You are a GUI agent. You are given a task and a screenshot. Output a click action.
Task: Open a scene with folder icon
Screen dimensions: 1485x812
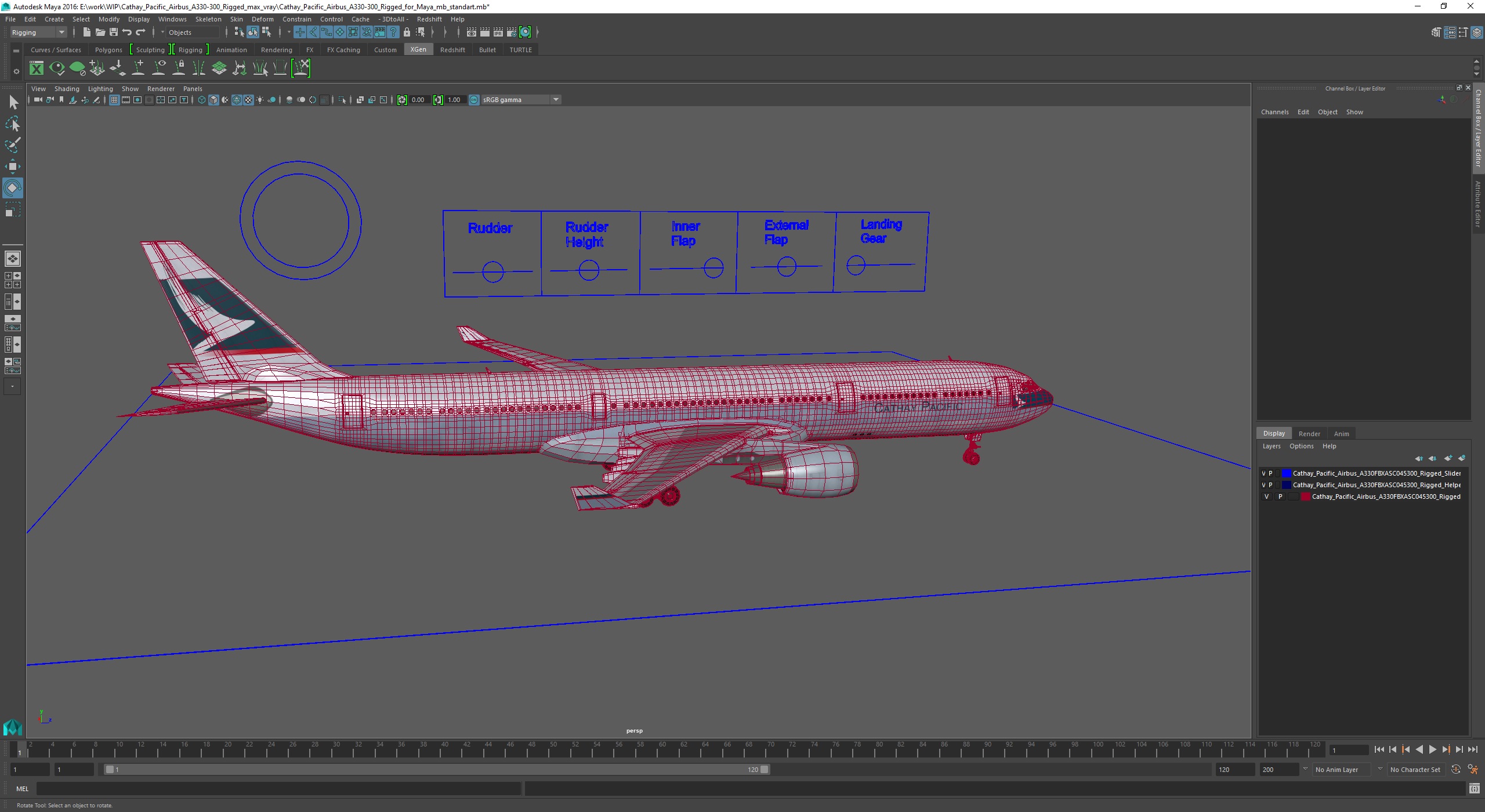coord(100,32)
